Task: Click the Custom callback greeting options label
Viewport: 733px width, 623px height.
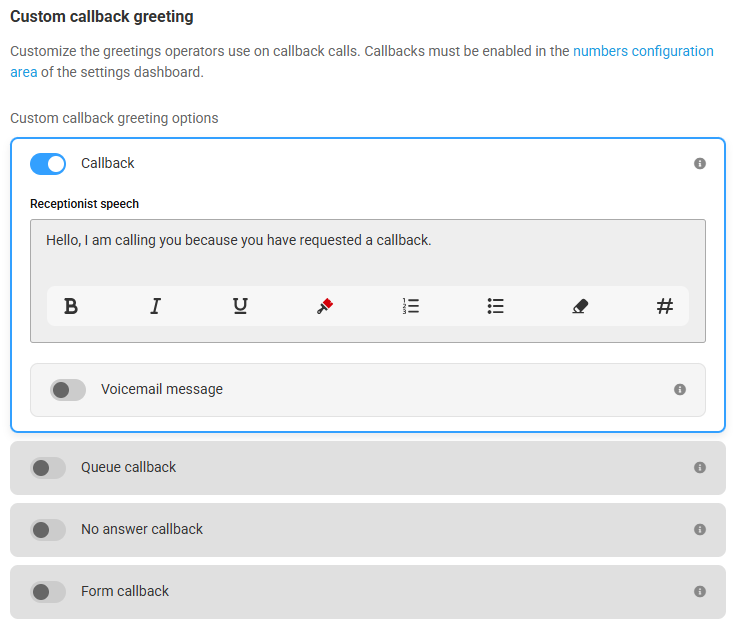Action: [x=114, y=118]
